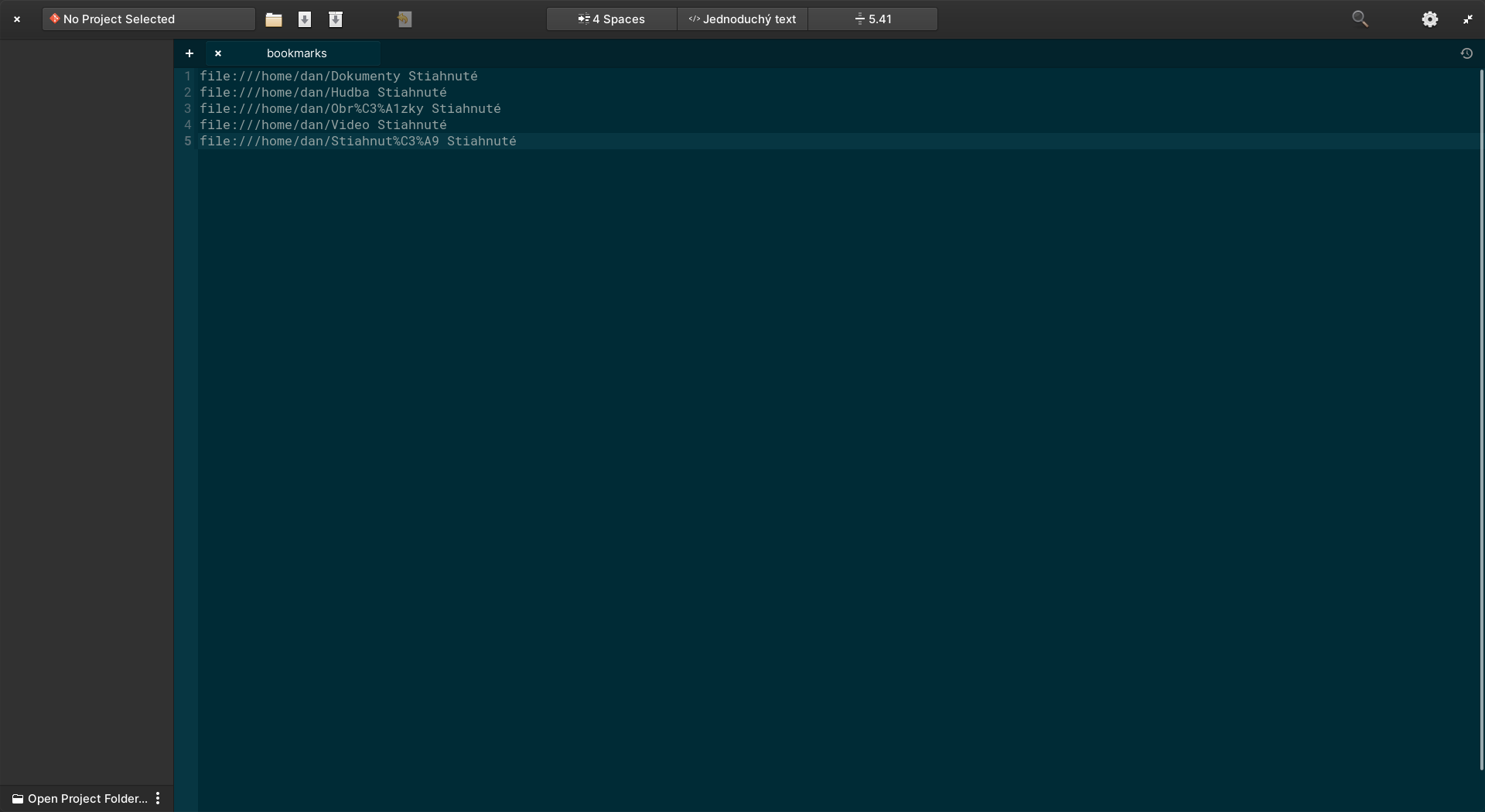Open the 5.41 line number menu
The height and width of the screenshot is (812, 1485).
(873, 19)
